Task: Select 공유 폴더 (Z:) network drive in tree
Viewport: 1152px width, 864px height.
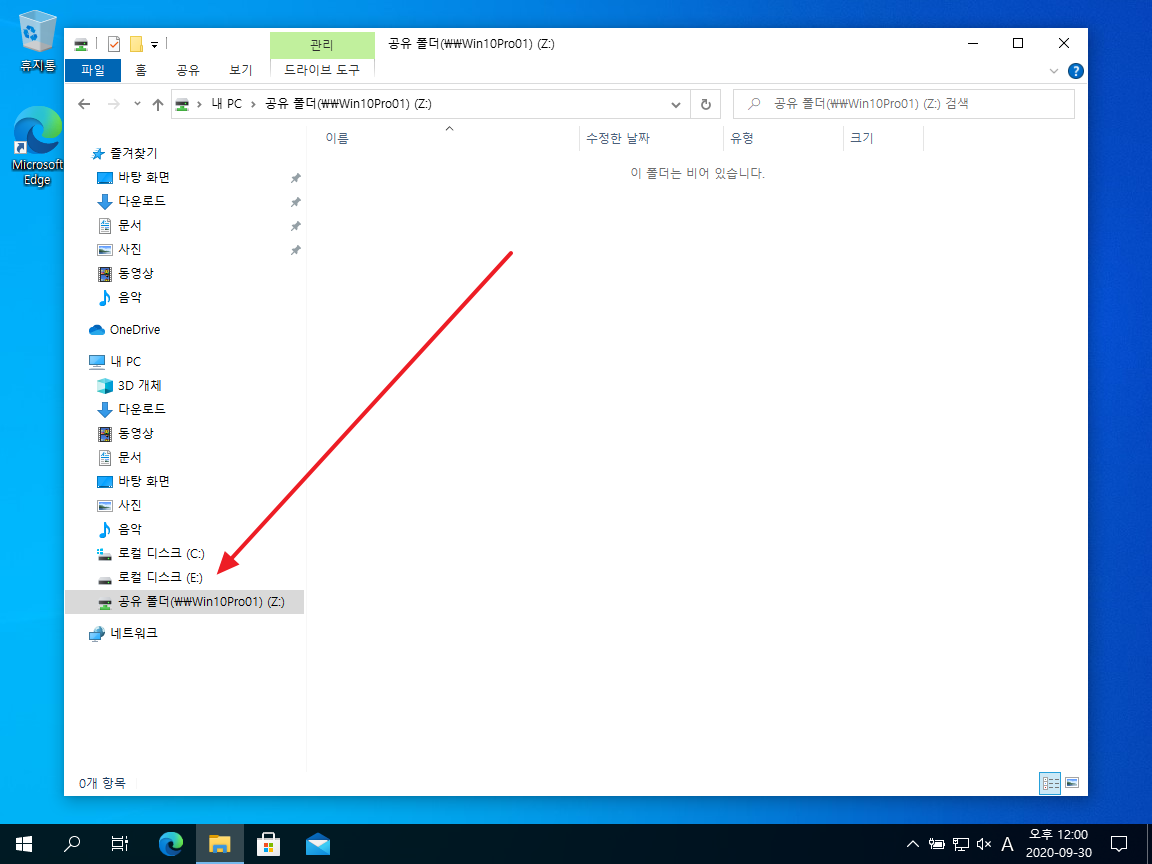Action: coord(184,602)
